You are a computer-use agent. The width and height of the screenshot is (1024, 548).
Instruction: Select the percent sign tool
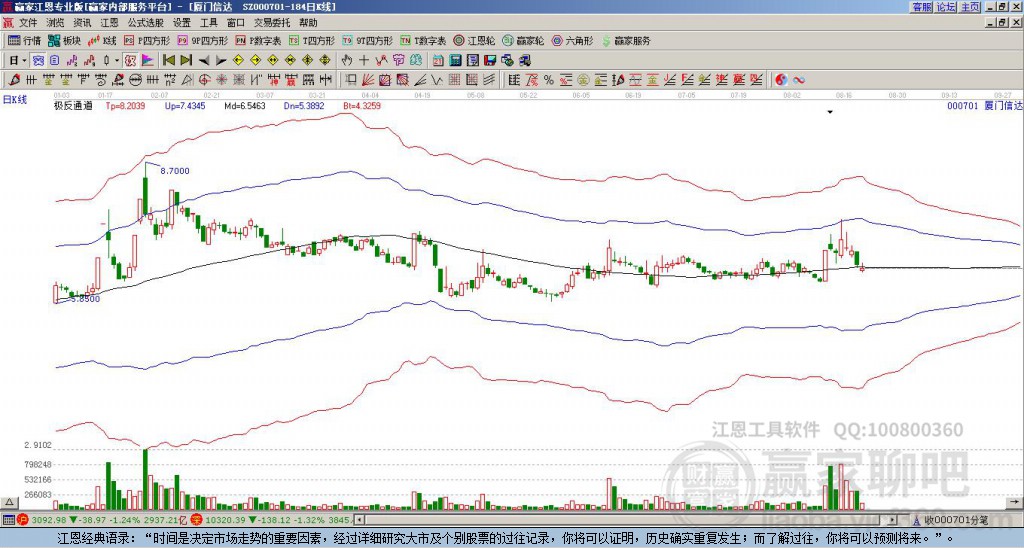(549, 80)
